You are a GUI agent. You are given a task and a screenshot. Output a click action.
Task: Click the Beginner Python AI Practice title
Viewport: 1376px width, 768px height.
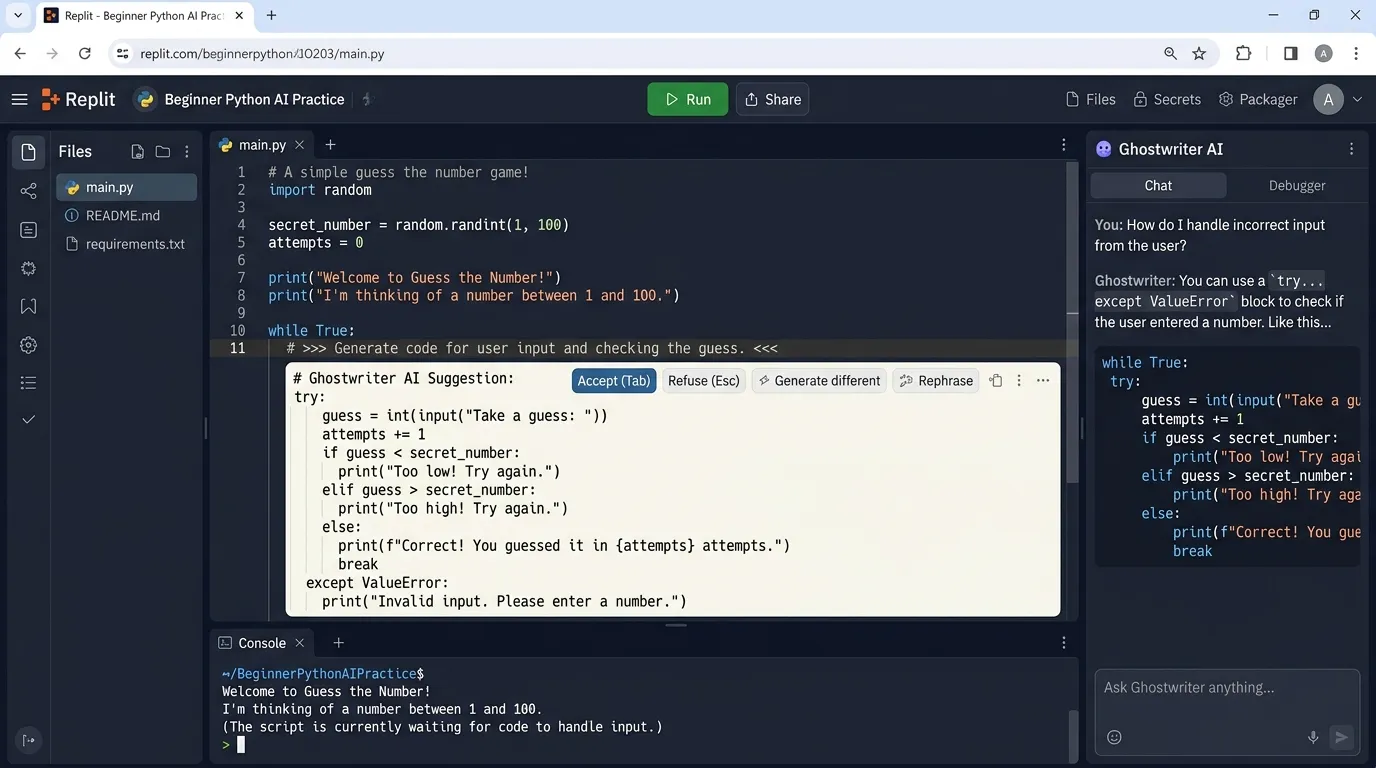coord(254,99)
